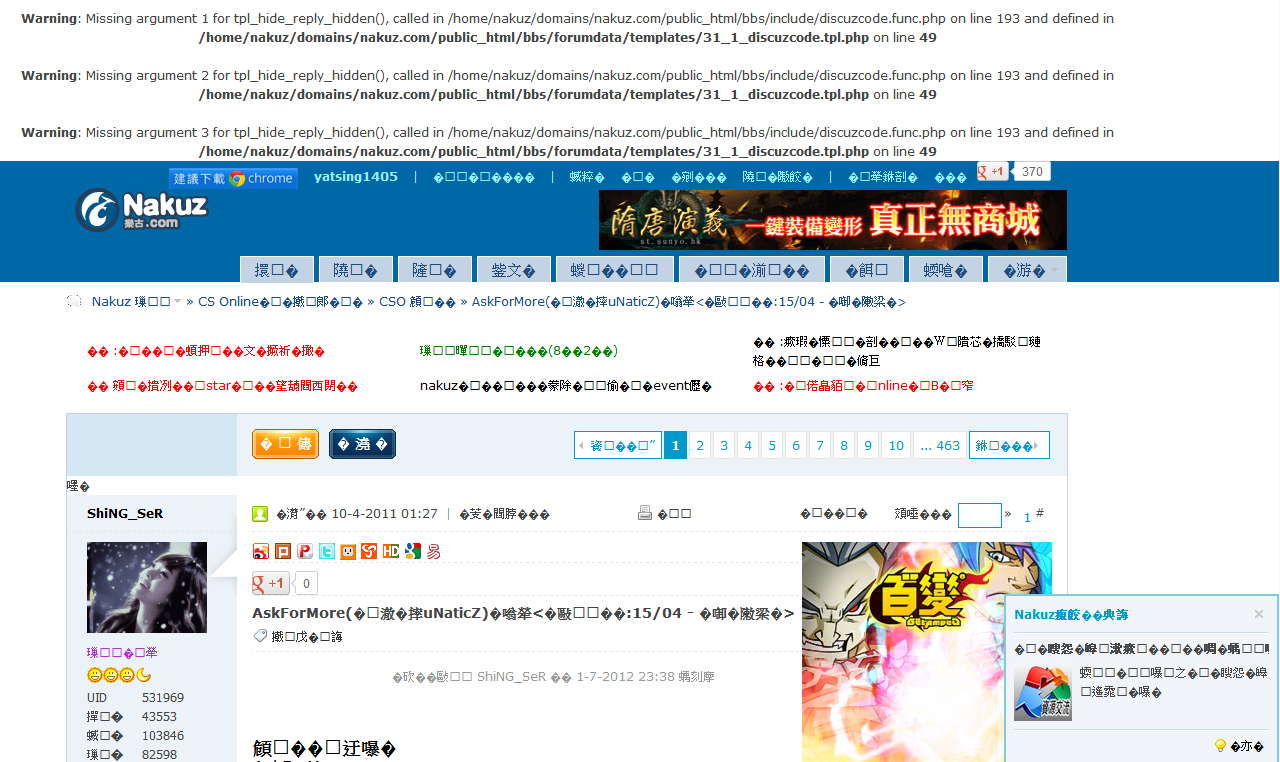Open the post number 1 # permalink

[x=1034, y=516]
